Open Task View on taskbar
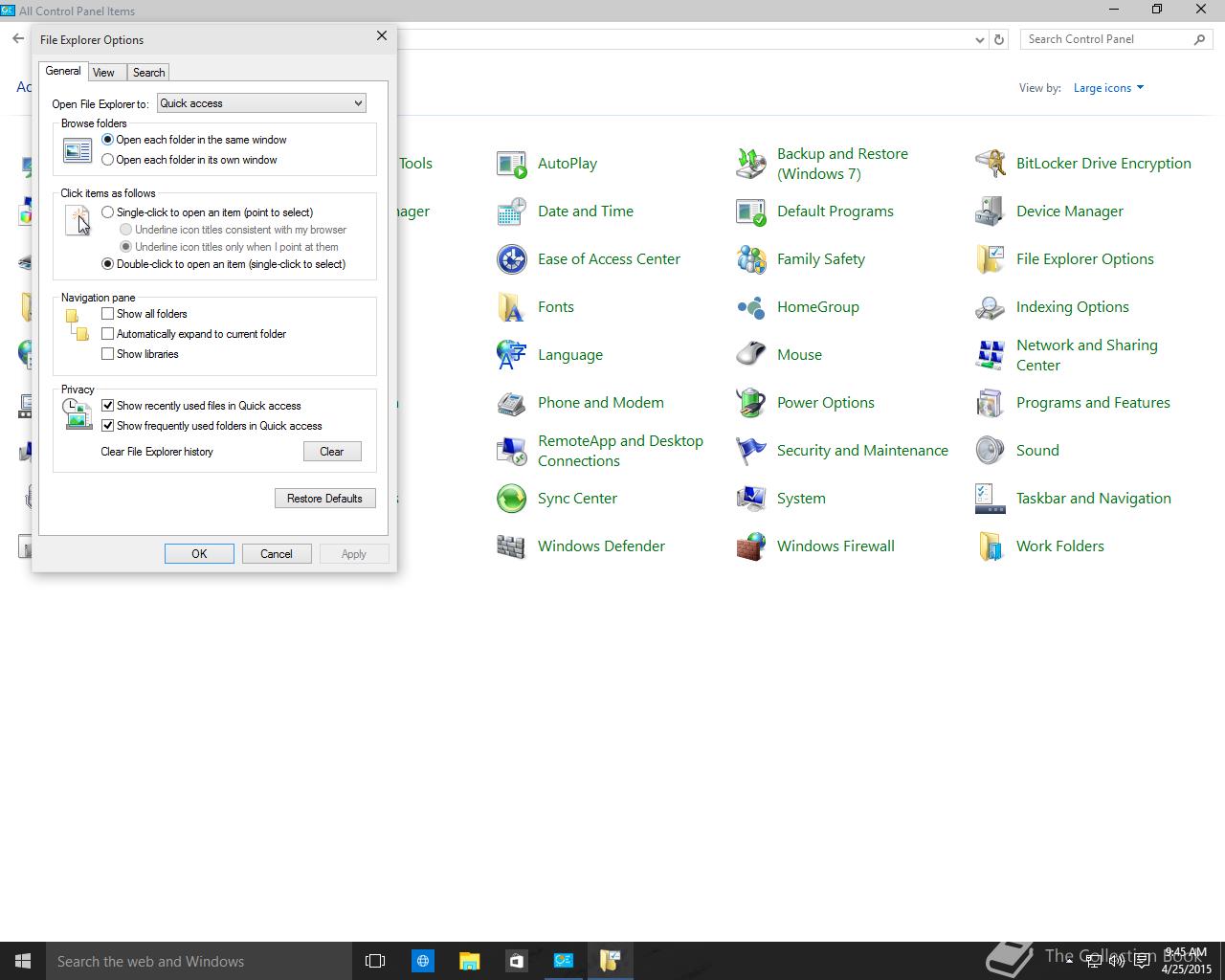Viewport: 1225px width, 980px height. [375, 961]
